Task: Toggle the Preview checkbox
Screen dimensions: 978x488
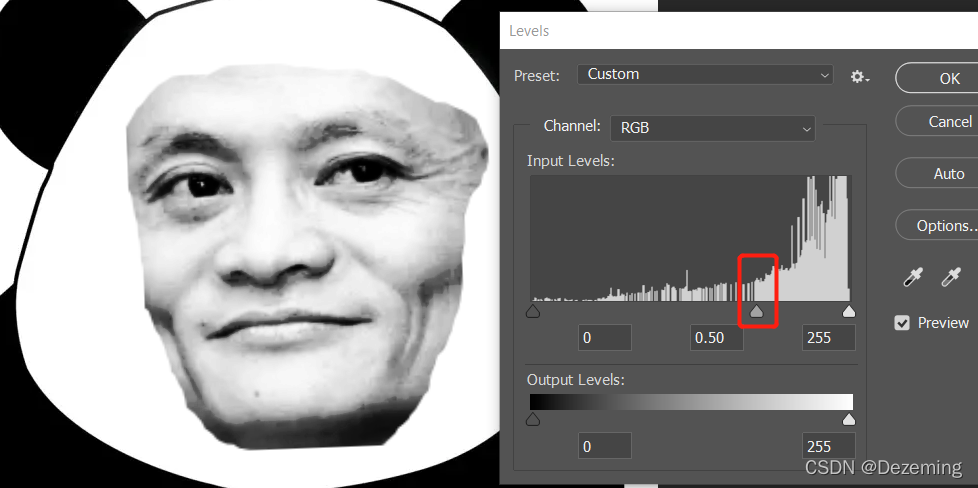Action: (x=902, y=323)
